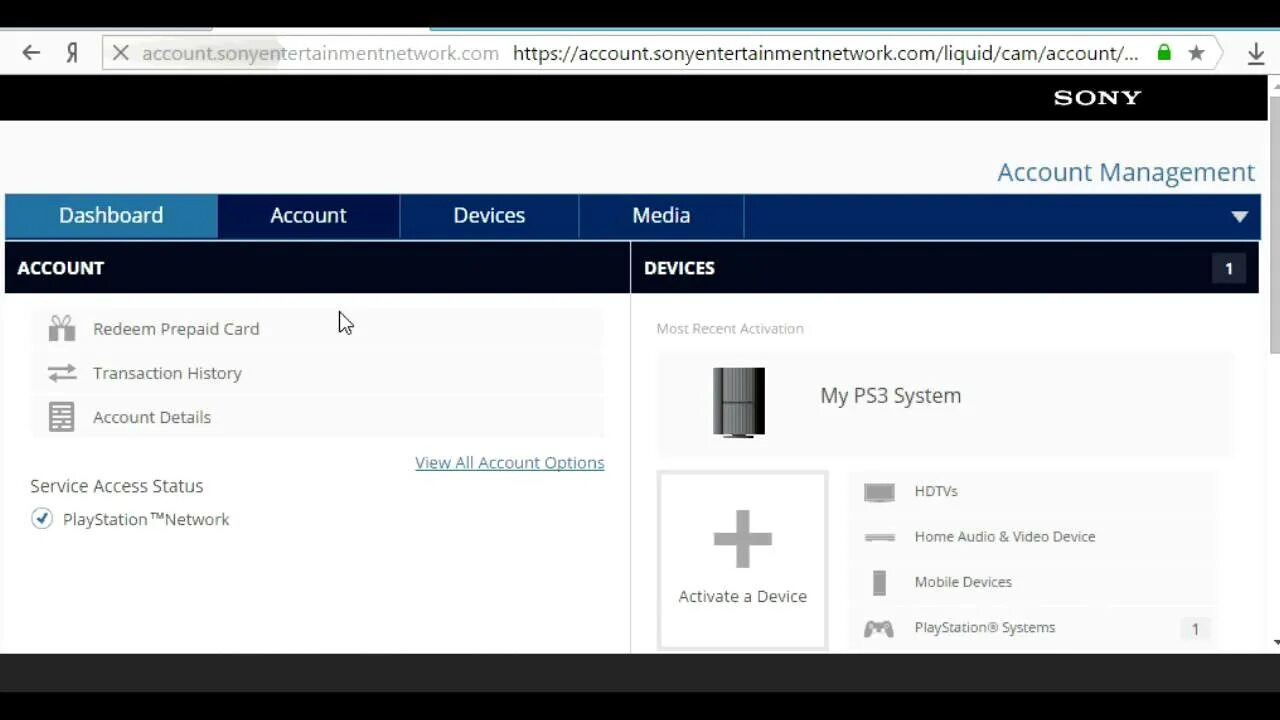Image resolution: width=1280 pixels, height=720 pixels.
Task: Click the plus icon to activate a device
Action: click(742, 539)
